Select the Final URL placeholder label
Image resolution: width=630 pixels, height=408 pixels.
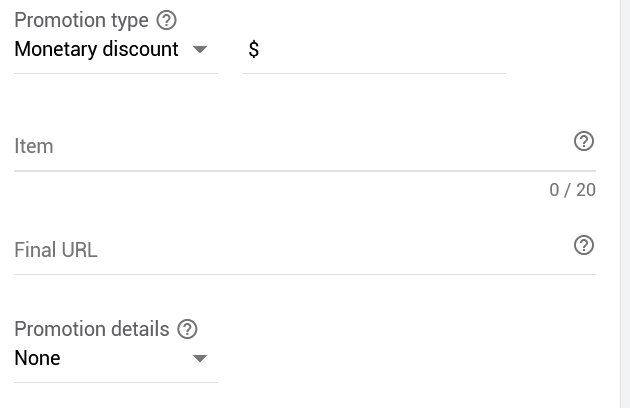tap(56, 250)
